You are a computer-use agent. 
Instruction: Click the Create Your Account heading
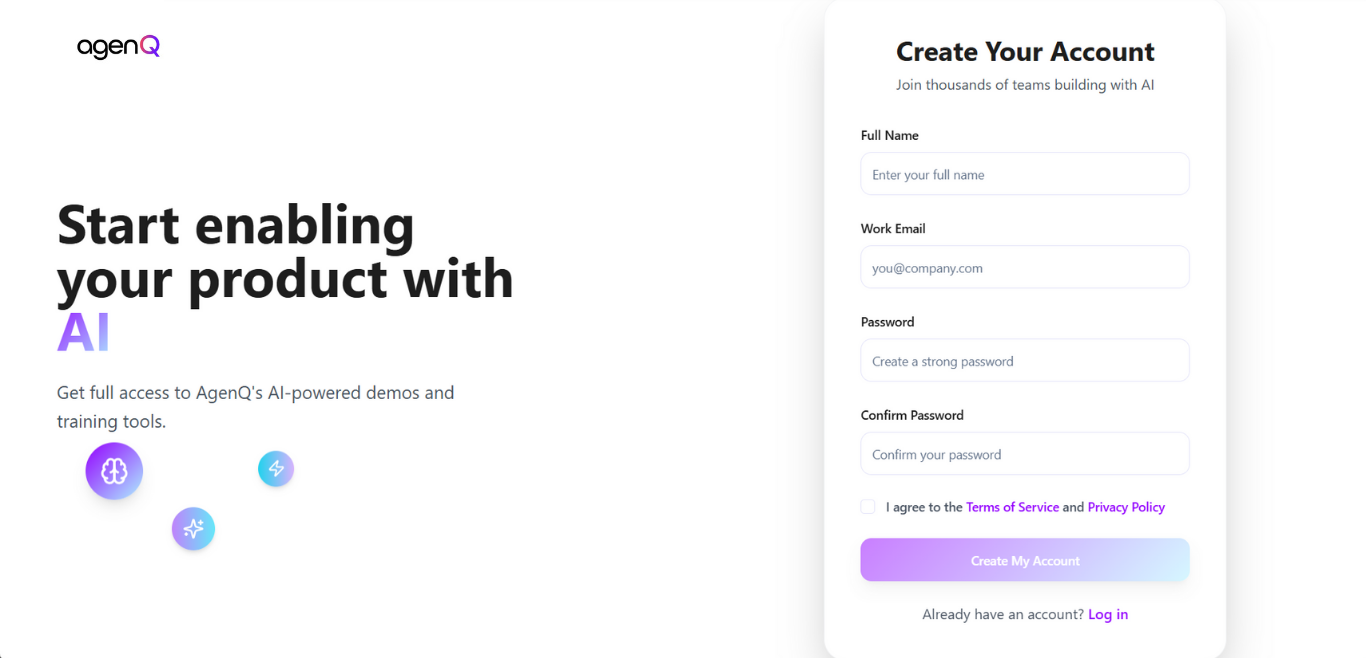1025,52
